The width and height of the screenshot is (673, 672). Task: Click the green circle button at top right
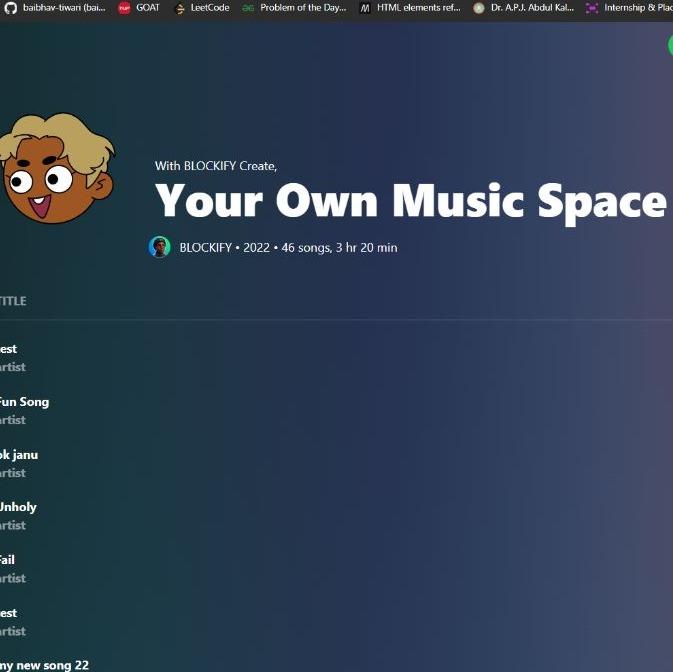point(669,45)
